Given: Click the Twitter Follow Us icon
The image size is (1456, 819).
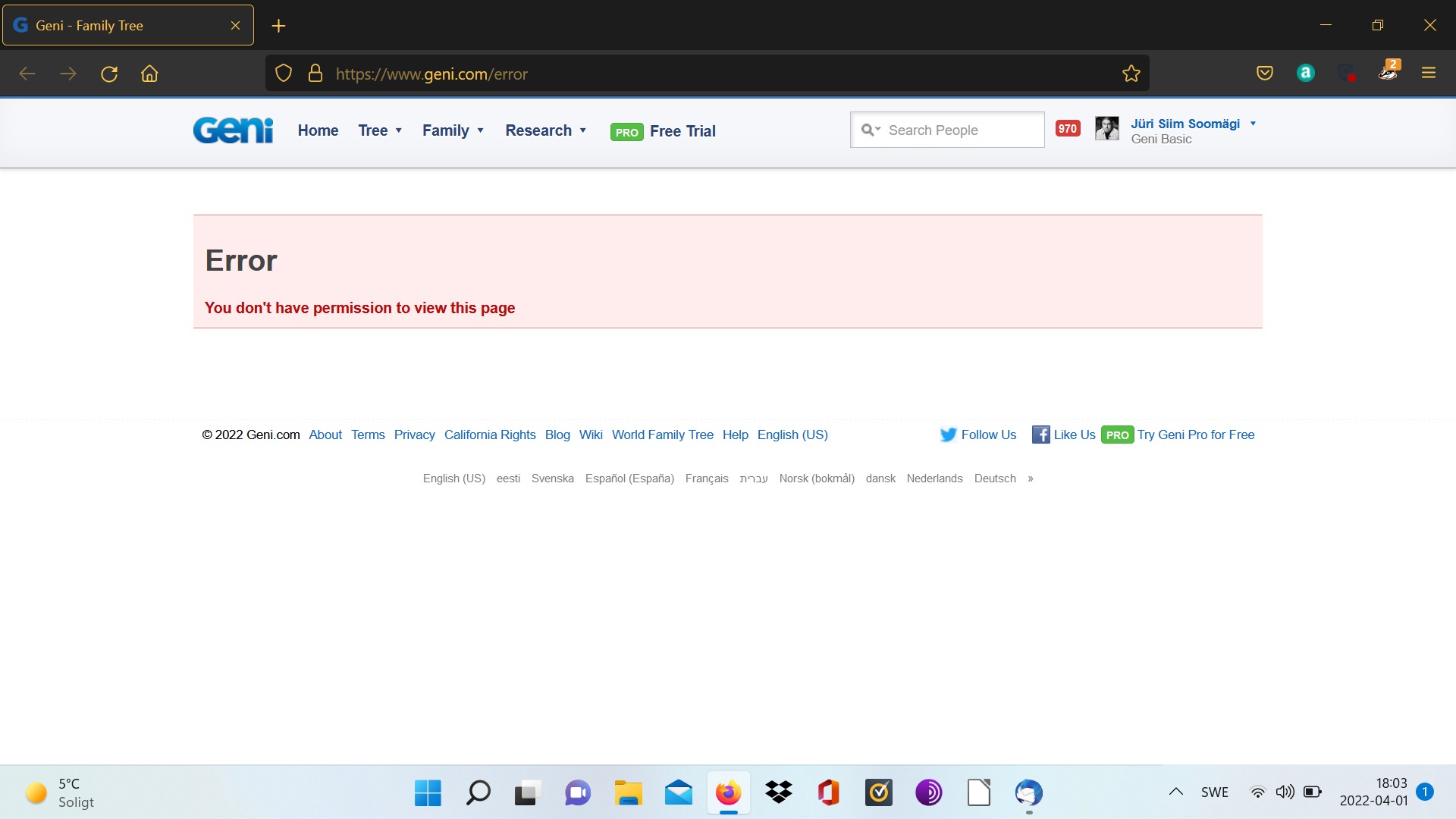Looking at the screenshot, I should (948, 435).
